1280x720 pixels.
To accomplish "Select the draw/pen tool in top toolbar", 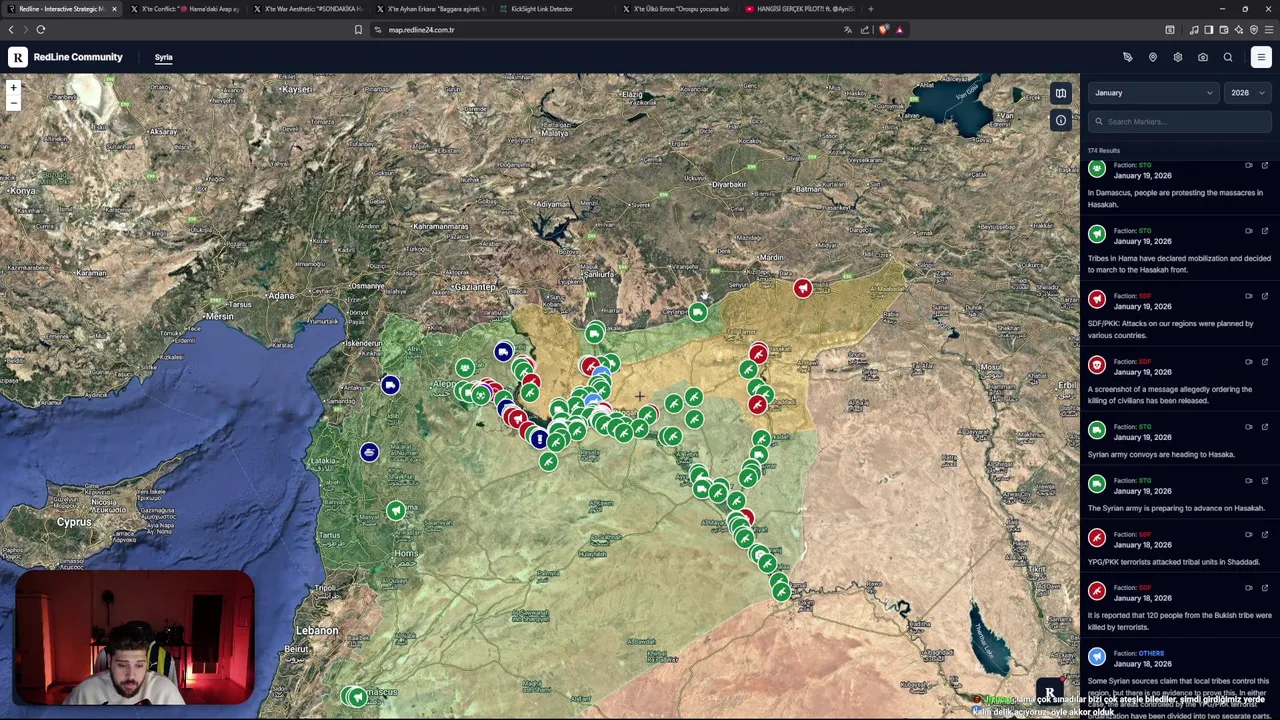I will pyautogui.click(x=1128, y=57).
